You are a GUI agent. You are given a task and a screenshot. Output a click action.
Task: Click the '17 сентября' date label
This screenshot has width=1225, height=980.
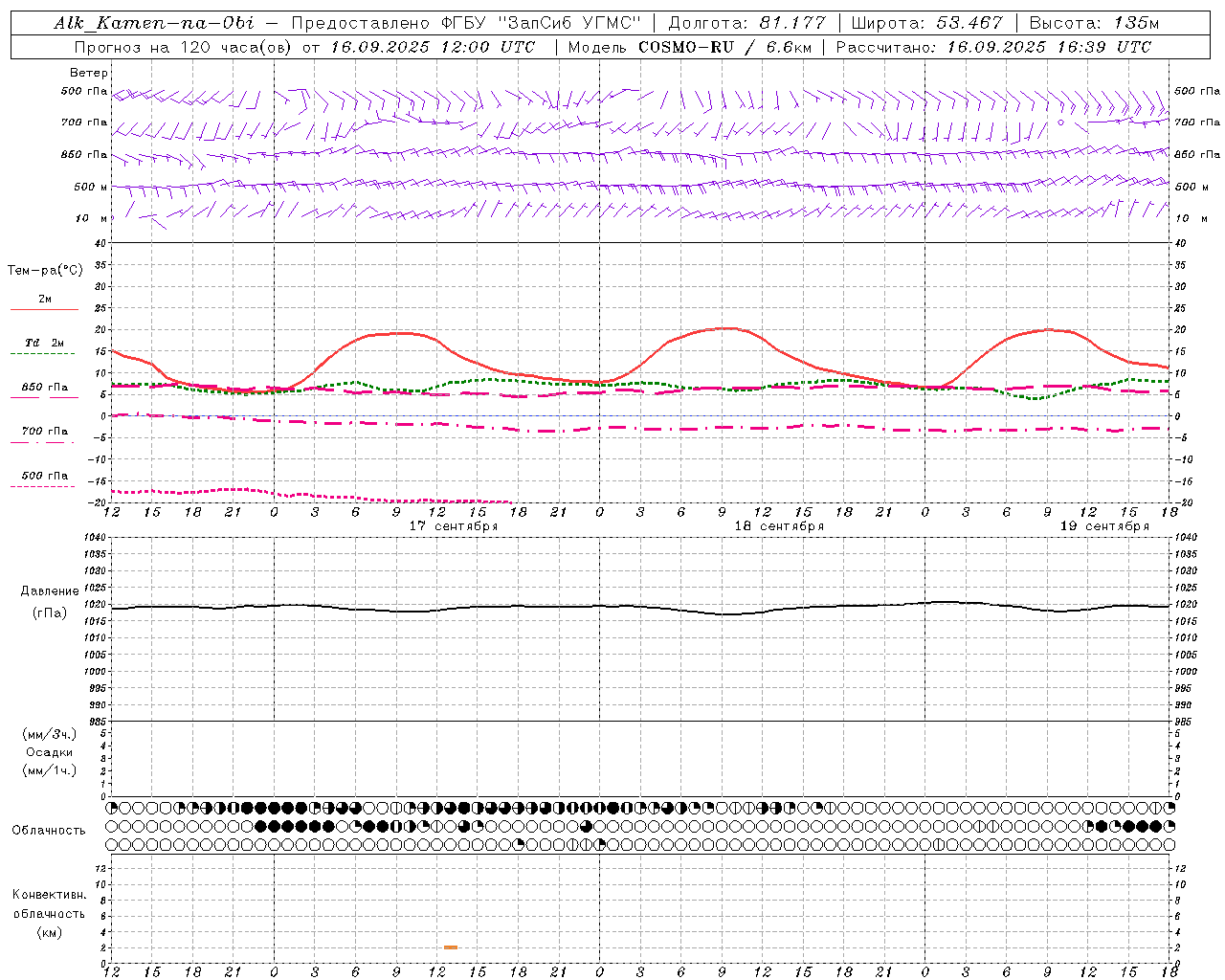[454, 526]
